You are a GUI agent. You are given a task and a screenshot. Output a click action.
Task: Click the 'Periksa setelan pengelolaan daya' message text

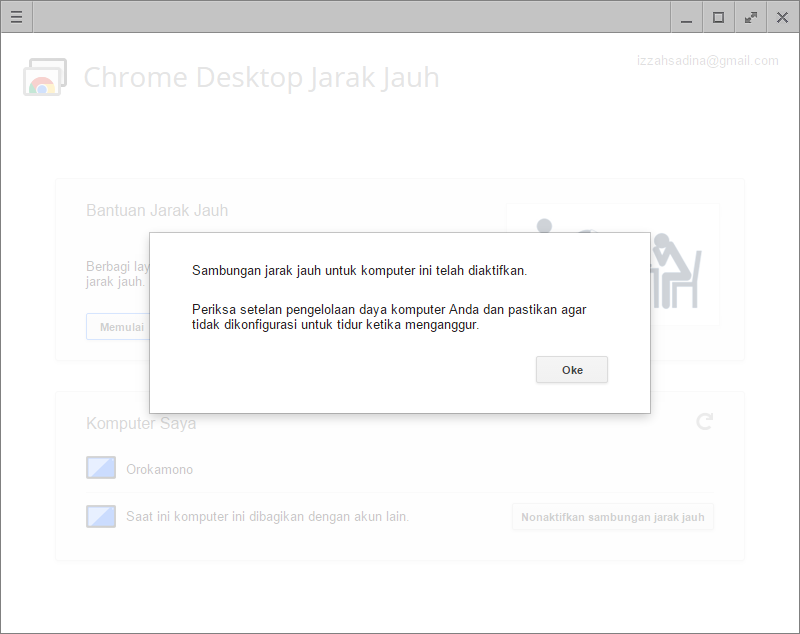pyautogui.click(x=389, y=317)
